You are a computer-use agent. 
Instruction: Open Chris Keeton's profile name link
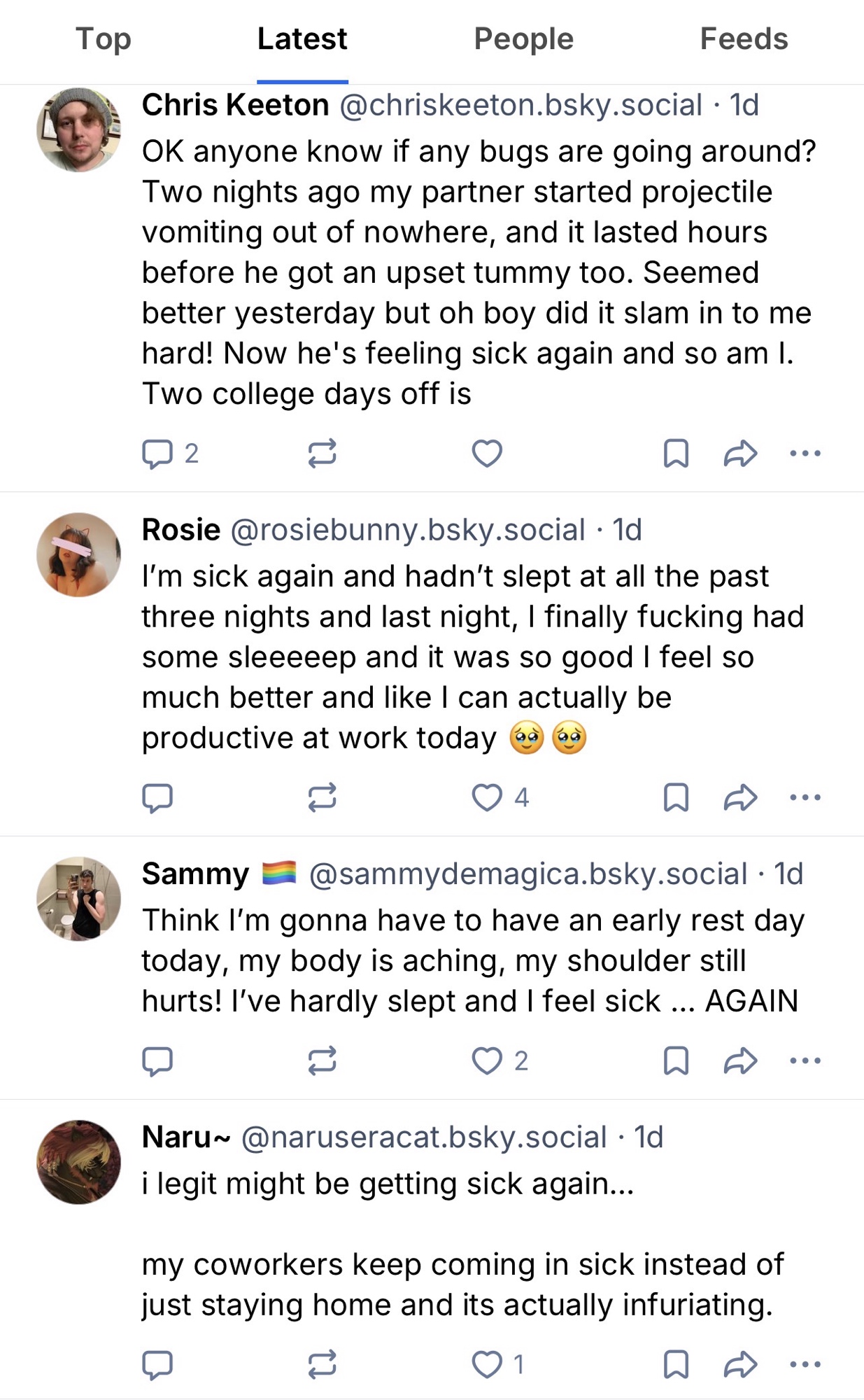pos(235,105)
